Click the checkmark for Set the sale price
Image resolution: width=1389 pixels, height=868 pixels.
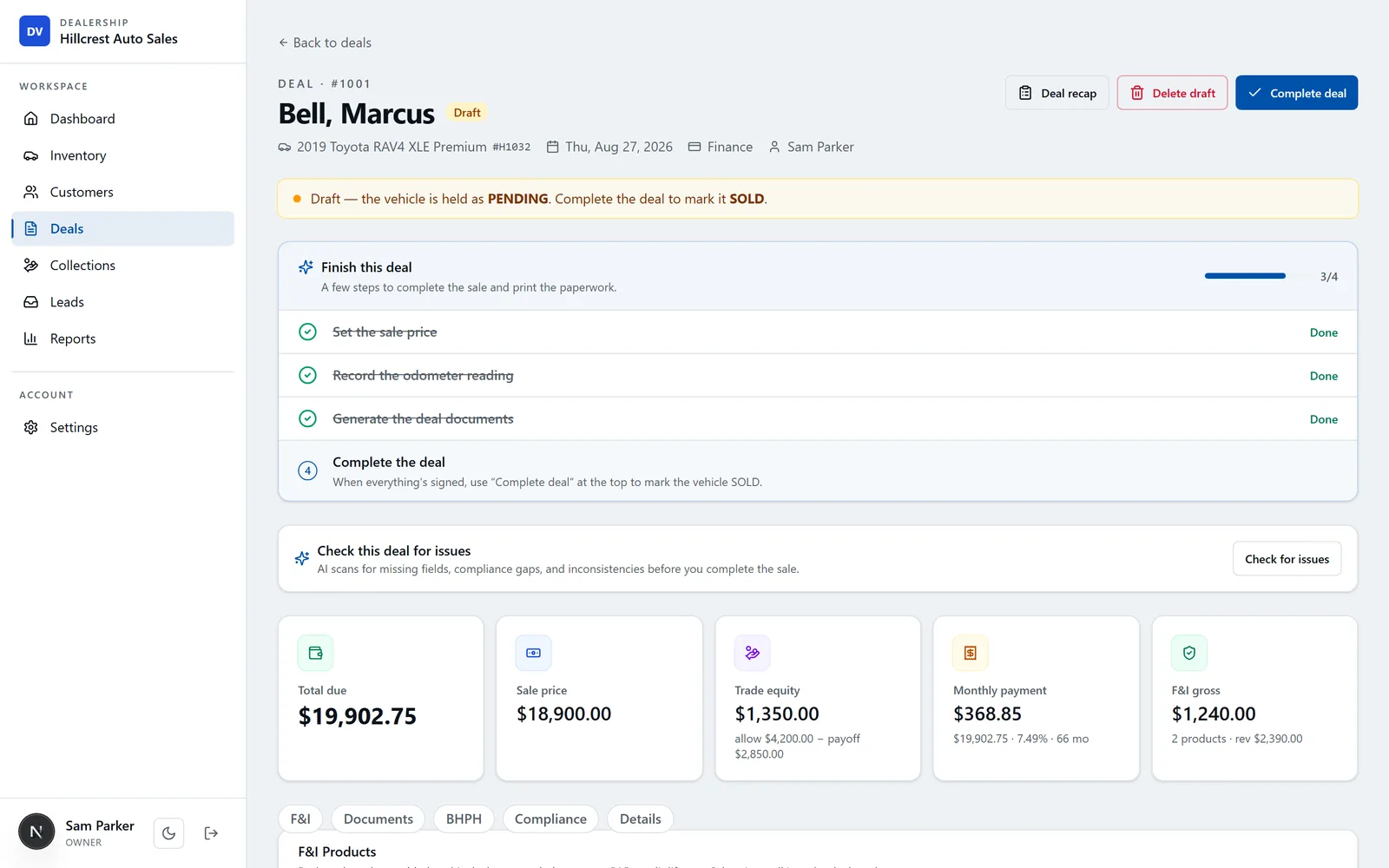click(307, 332)
